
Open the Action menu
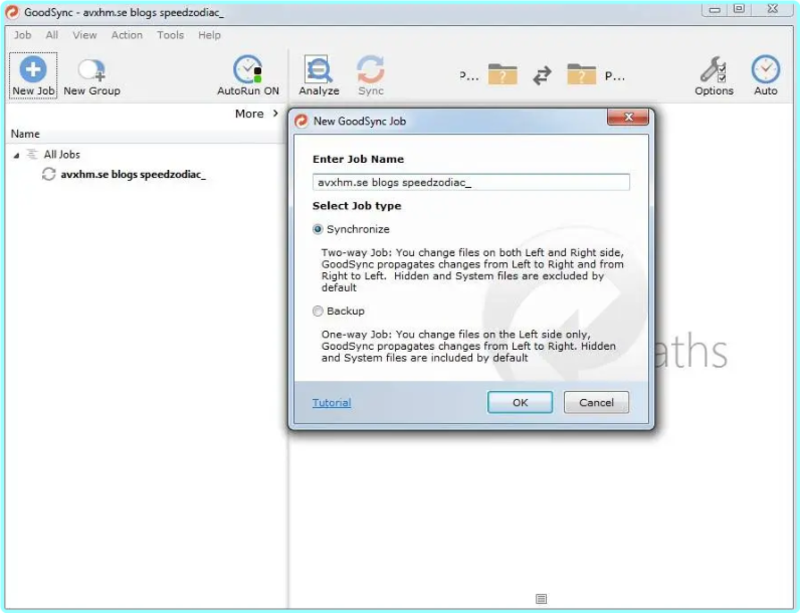pyautogui.click(x=127, y=35)
